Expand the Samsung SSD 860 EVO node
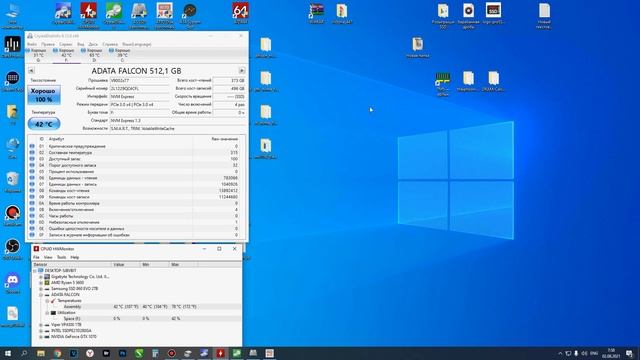The height and width of the screenshot is (360, 640). coord(41,289)
